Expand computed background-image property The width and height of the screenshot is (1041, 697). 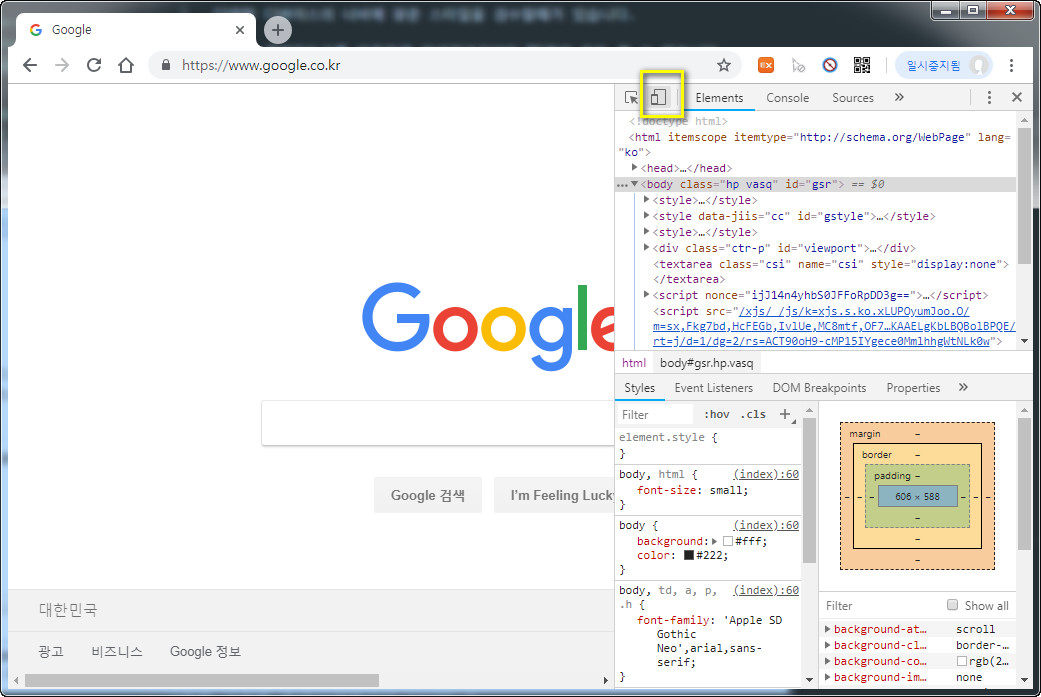(828, 676)
